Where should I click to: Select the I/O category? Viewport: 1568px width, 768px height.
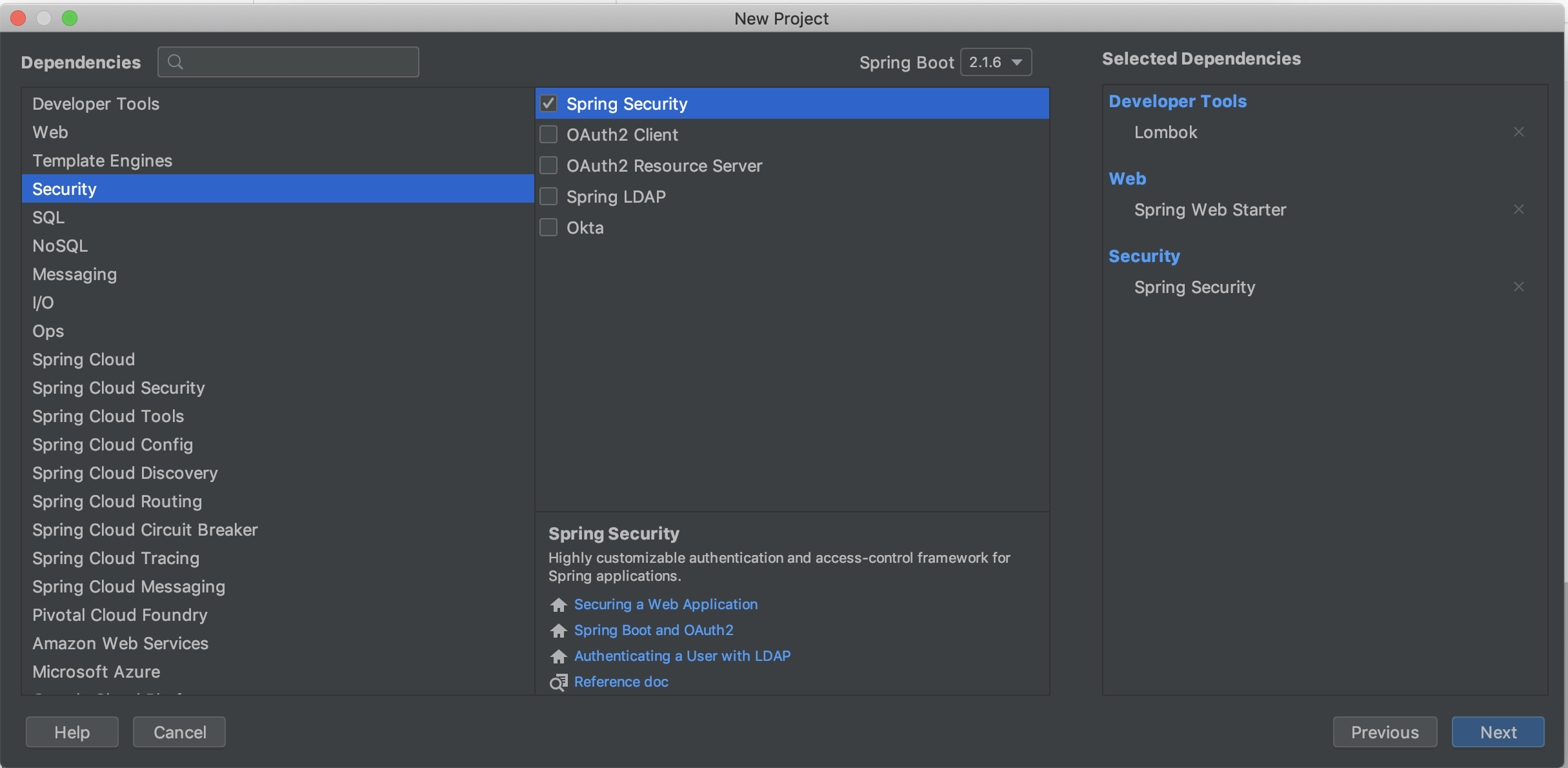click(277, 303)
